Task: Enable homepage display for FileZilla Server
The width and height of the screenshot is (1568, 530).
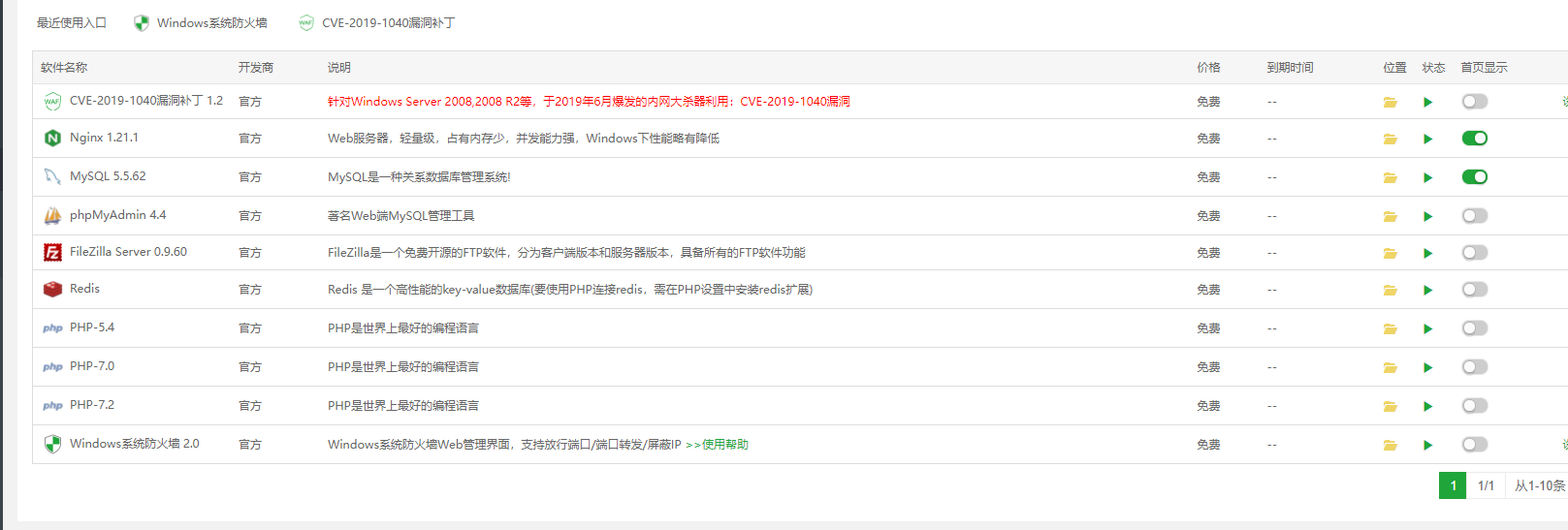Action: (1474, 253)
